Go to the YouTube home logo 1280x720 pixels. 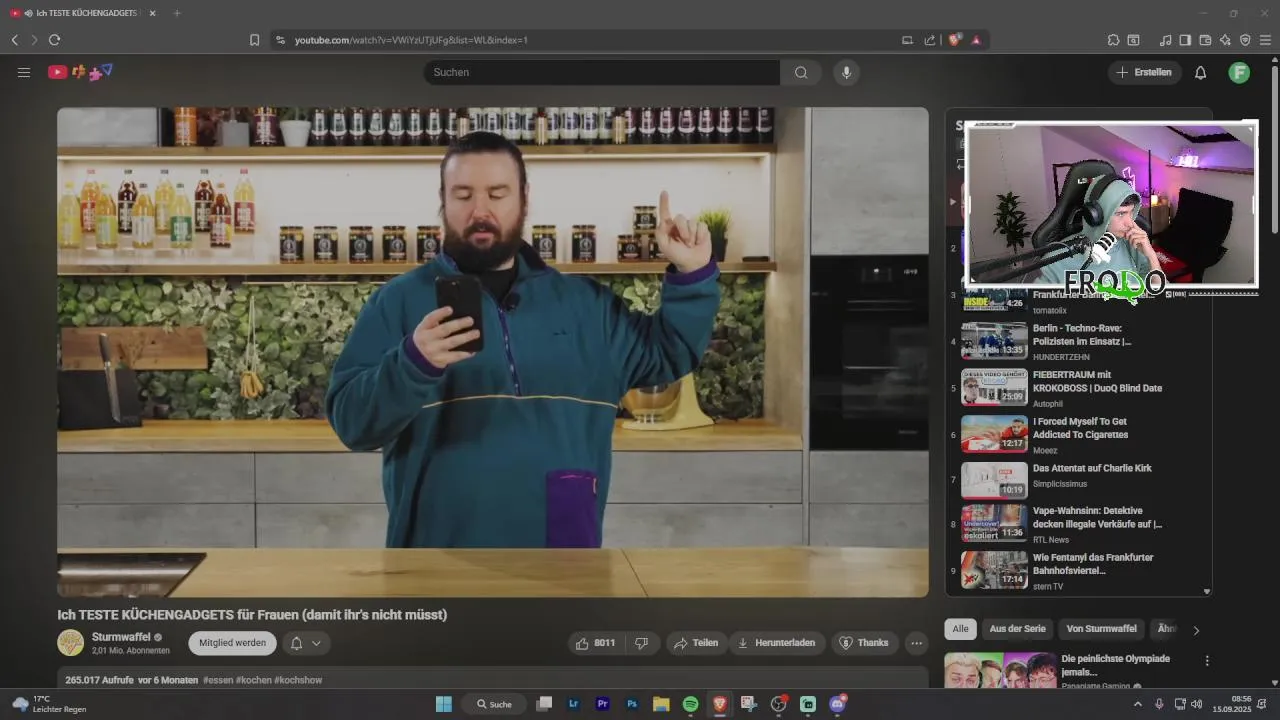[80, 72]
